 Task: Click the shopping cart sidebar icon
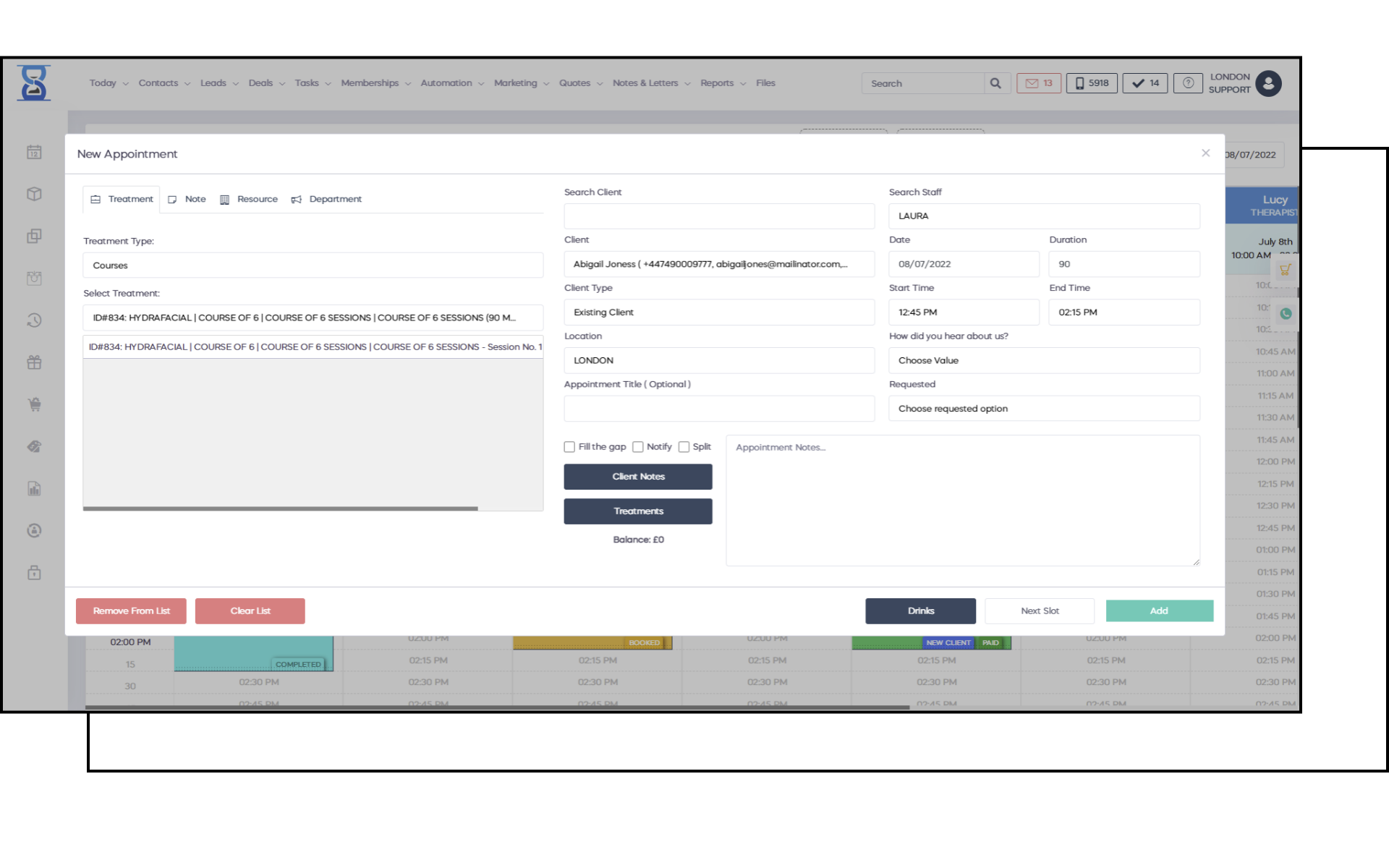pyautogui.click(x=34, y=404)
